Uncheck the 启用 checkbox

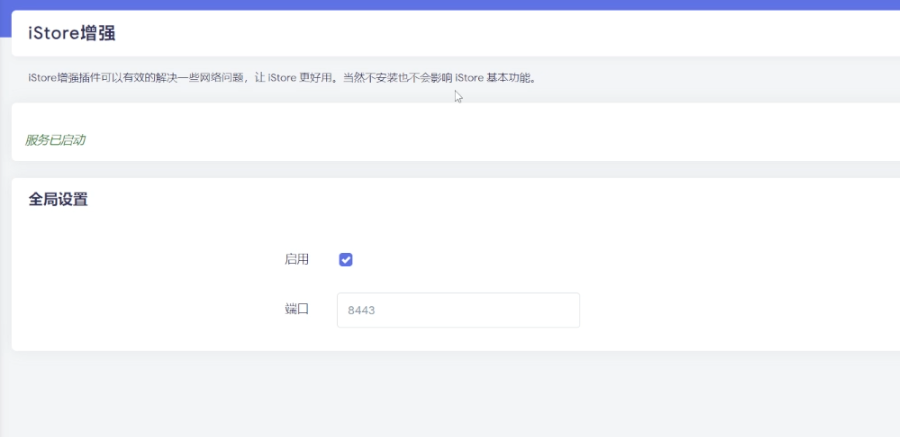pyautogui.click(x=346, y=260)
